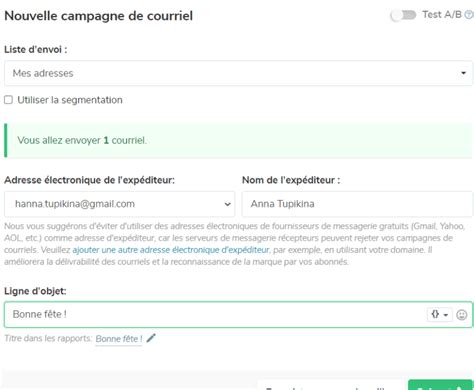Click the pencil icon to edit the report title
This screenshot has width=474, height=390.
coord(151,338)
